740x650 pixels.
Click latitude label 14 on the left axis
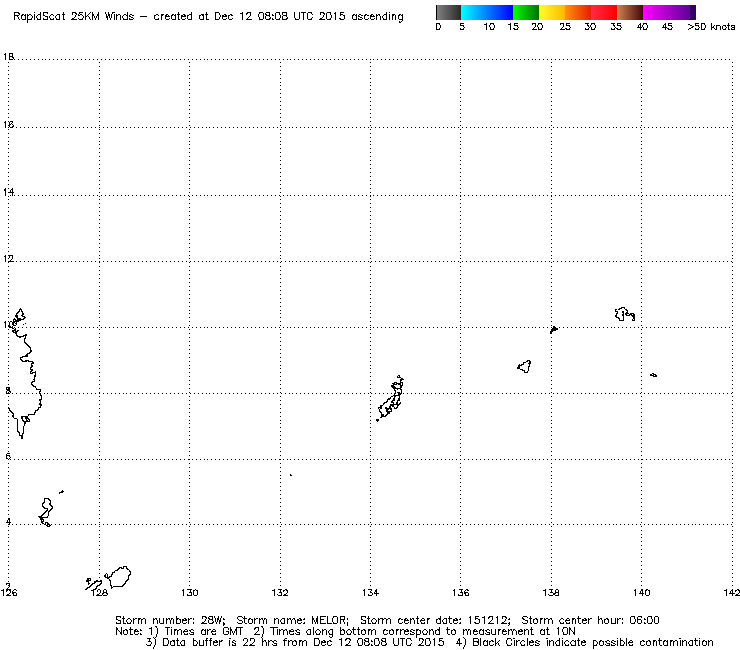(8, 192)
